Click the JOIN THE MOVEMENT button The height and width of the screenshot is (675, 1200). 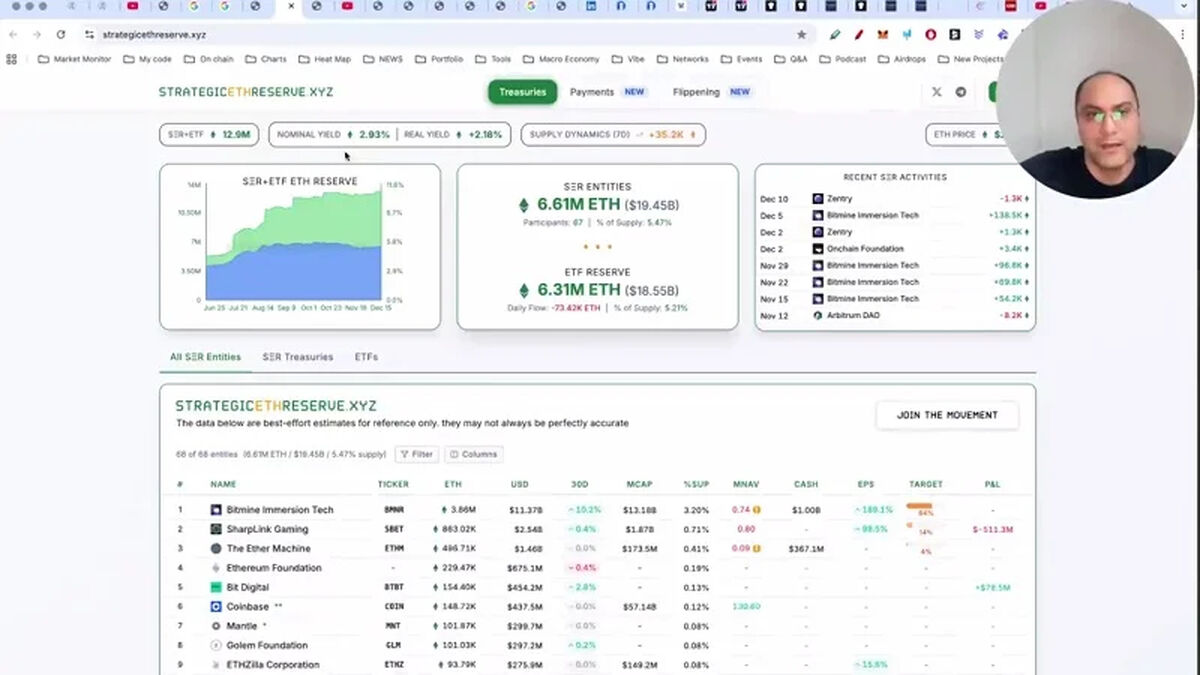[x=947, y=415]
